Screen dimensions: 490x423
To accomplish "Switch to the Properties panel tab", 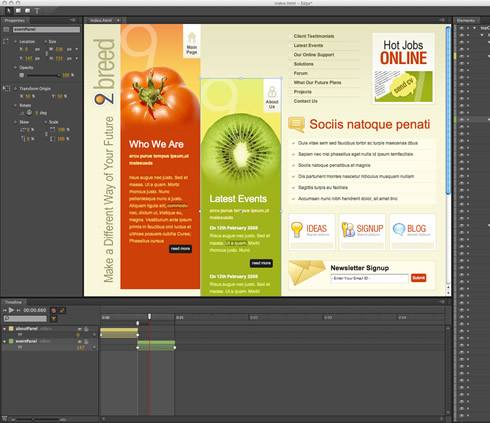I will 15,20.
